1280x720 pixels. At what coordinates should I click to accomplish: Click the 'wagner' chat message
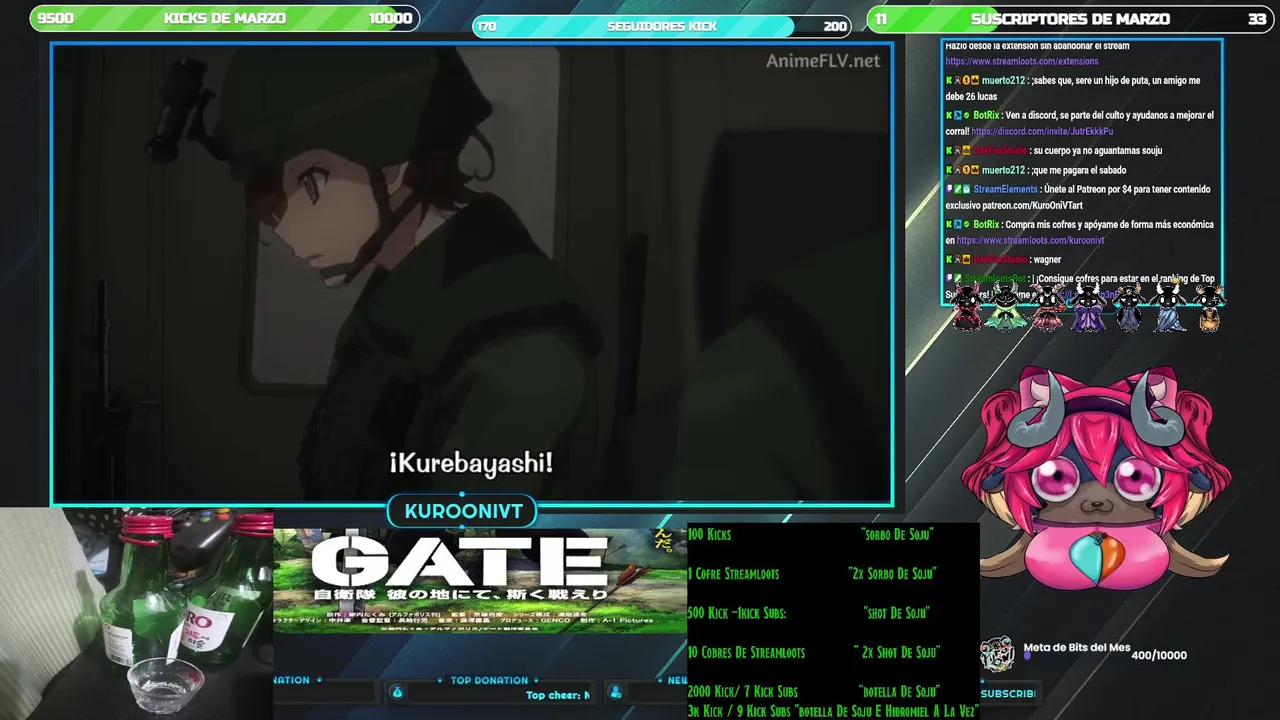pyautogui.click(x=1047, y=260)
